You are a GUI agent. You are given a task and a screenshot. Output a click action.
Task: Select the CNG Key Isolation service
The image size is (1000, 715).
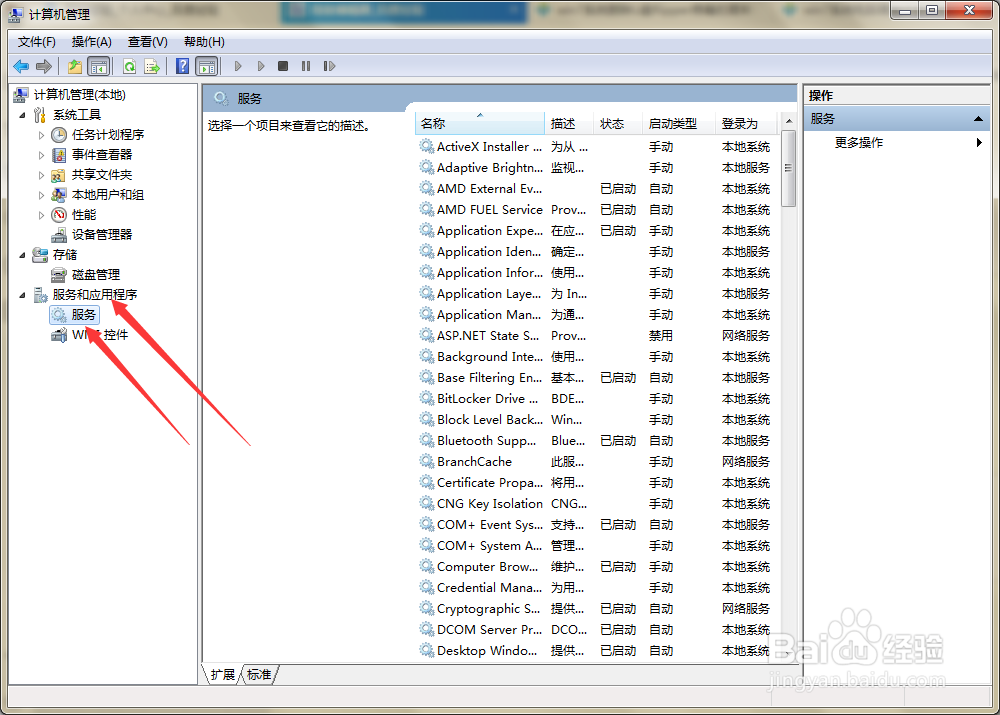click(x=598, y=504)
